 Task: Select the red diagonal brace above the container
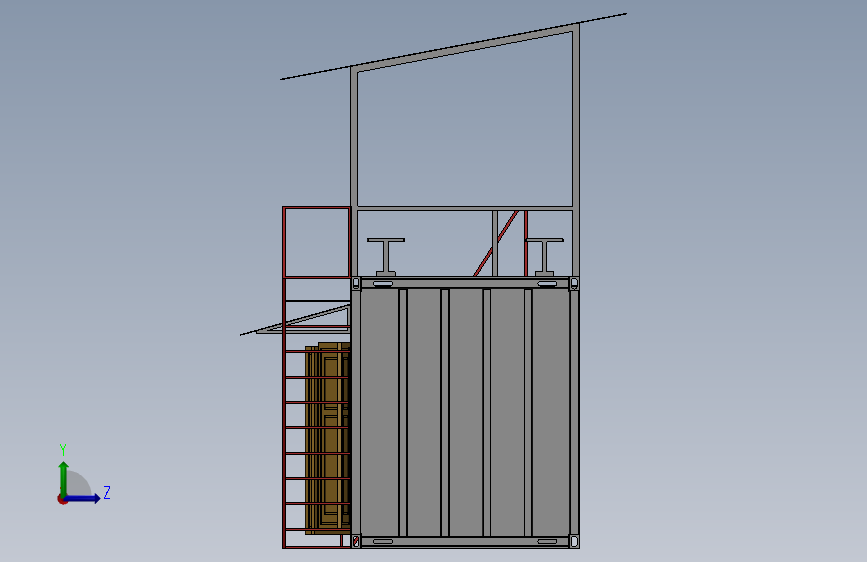(x=496, y=243)
